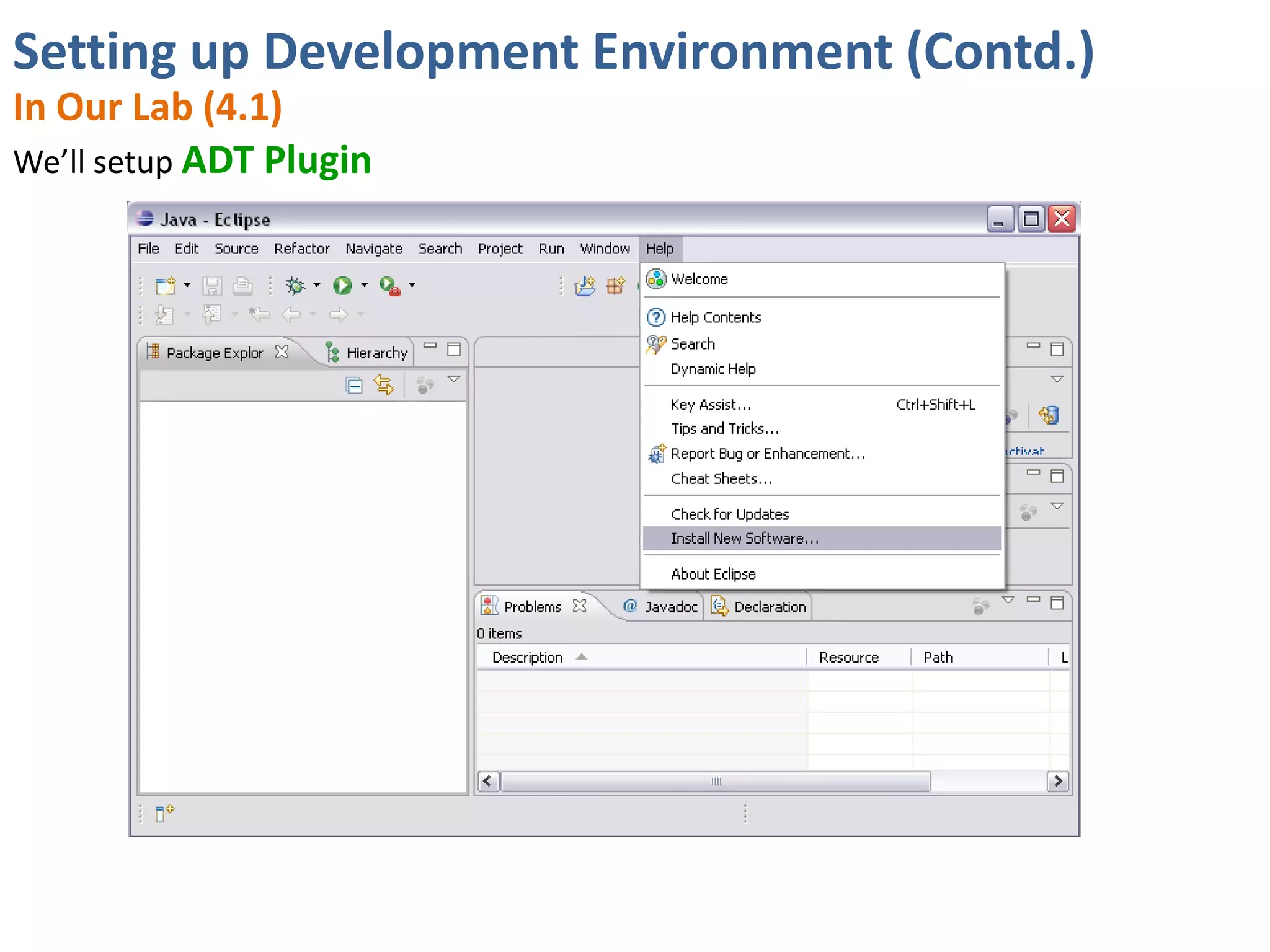Click the green Run button icon
The height and width of the screenshot is (952, 1270).
pos(342,286)
